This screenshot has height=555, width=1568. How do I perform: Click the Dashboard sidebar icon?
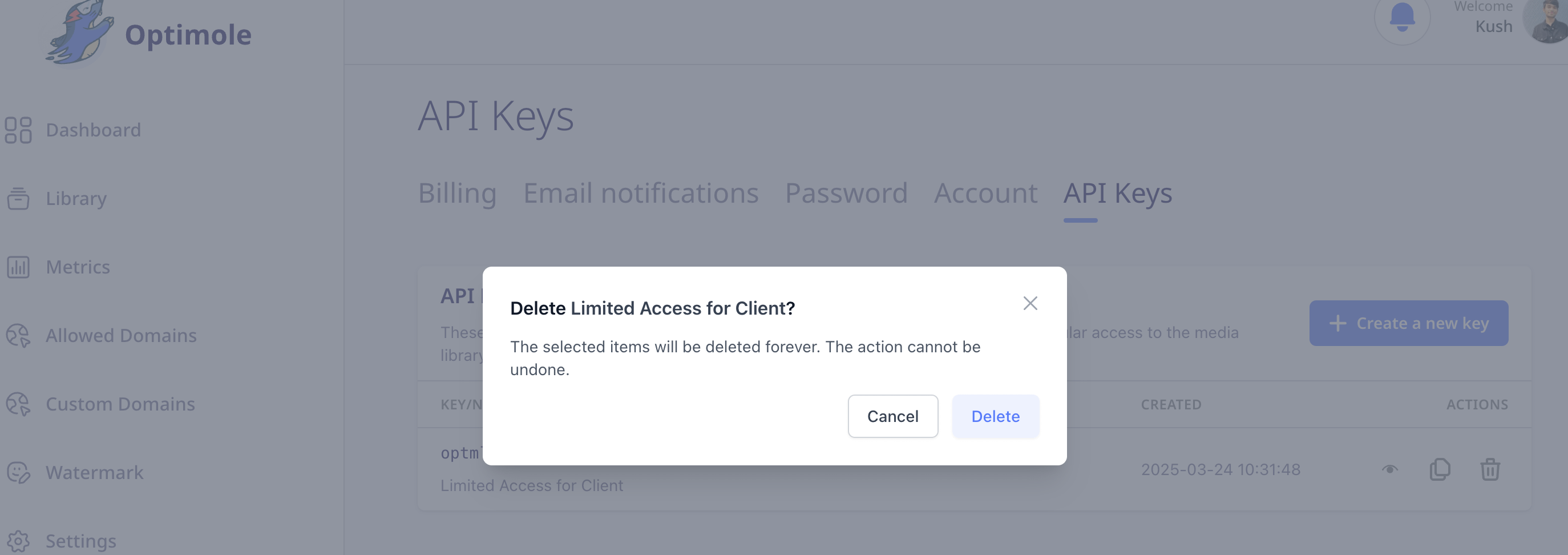[x=18, y=130]
